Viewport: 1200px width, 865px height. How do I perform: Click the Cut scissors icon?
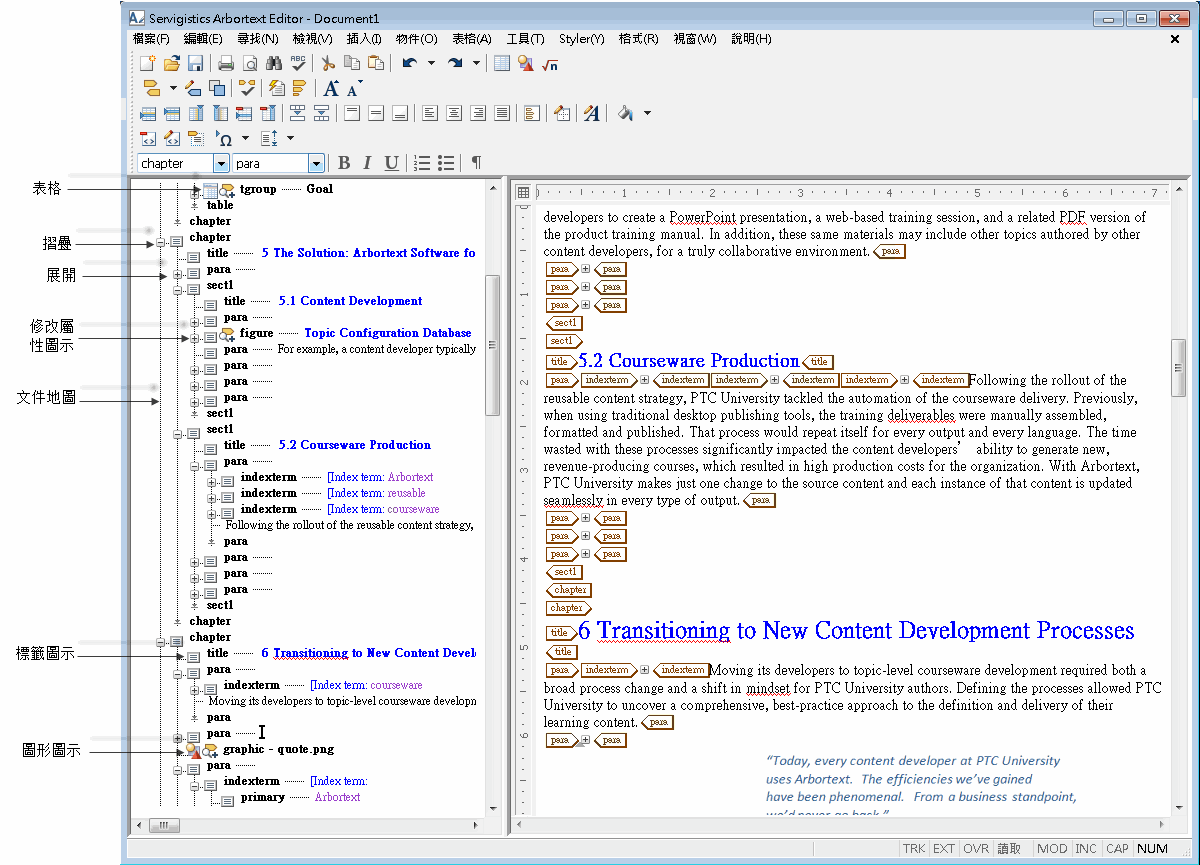(x=327, y=63)
